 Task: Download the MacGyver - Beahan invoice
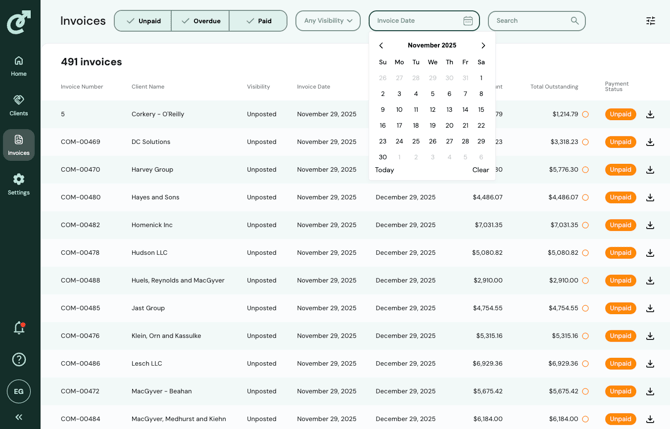click(x=650, y=391)
